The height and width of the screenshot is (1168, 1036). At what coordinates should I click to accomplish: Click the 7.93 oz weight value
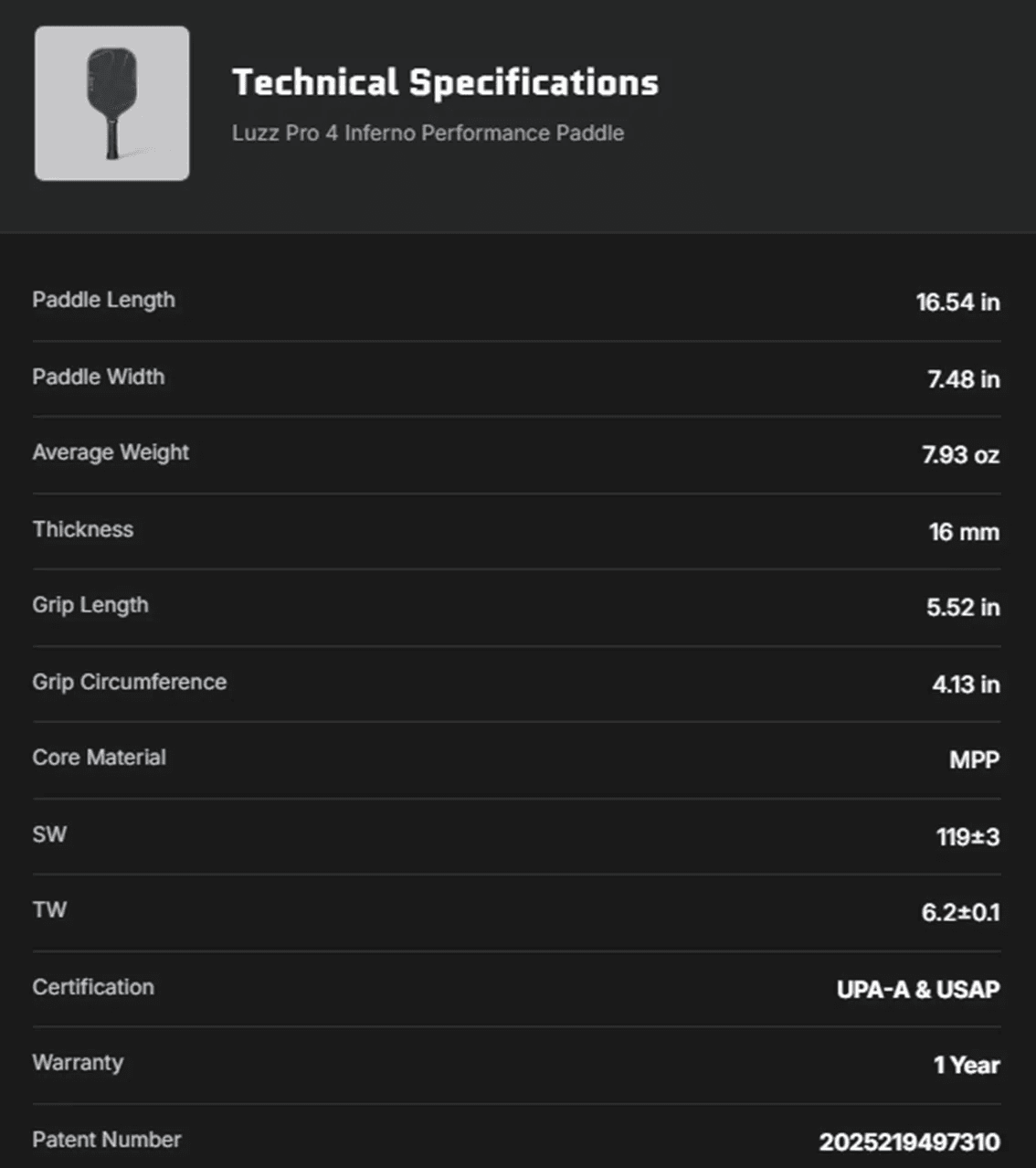(x=960, y=455)
